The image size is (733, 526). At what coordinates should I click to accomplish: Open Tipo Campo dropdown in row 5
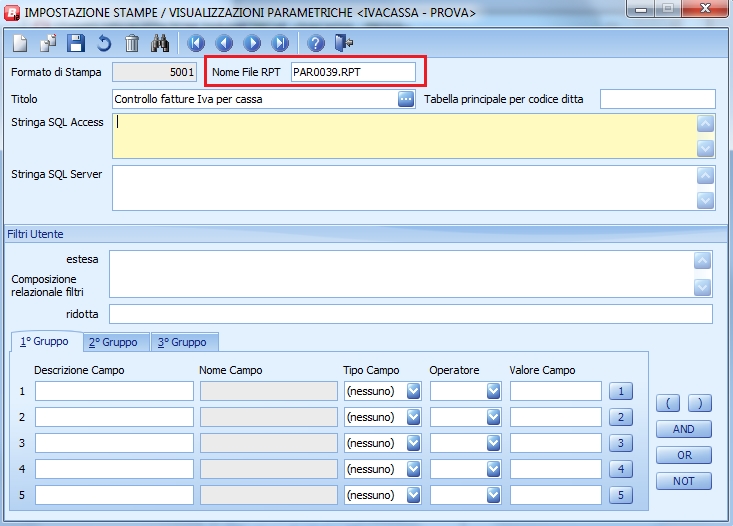413,495
